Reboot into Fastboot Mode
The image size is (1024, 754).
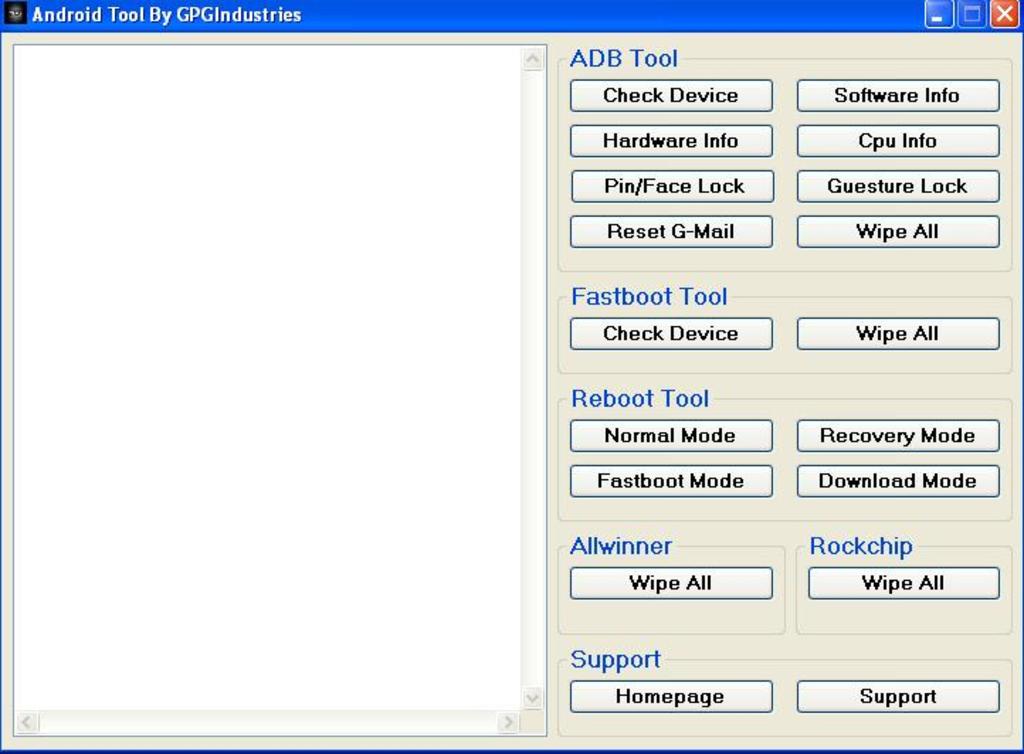click(671, 481)
